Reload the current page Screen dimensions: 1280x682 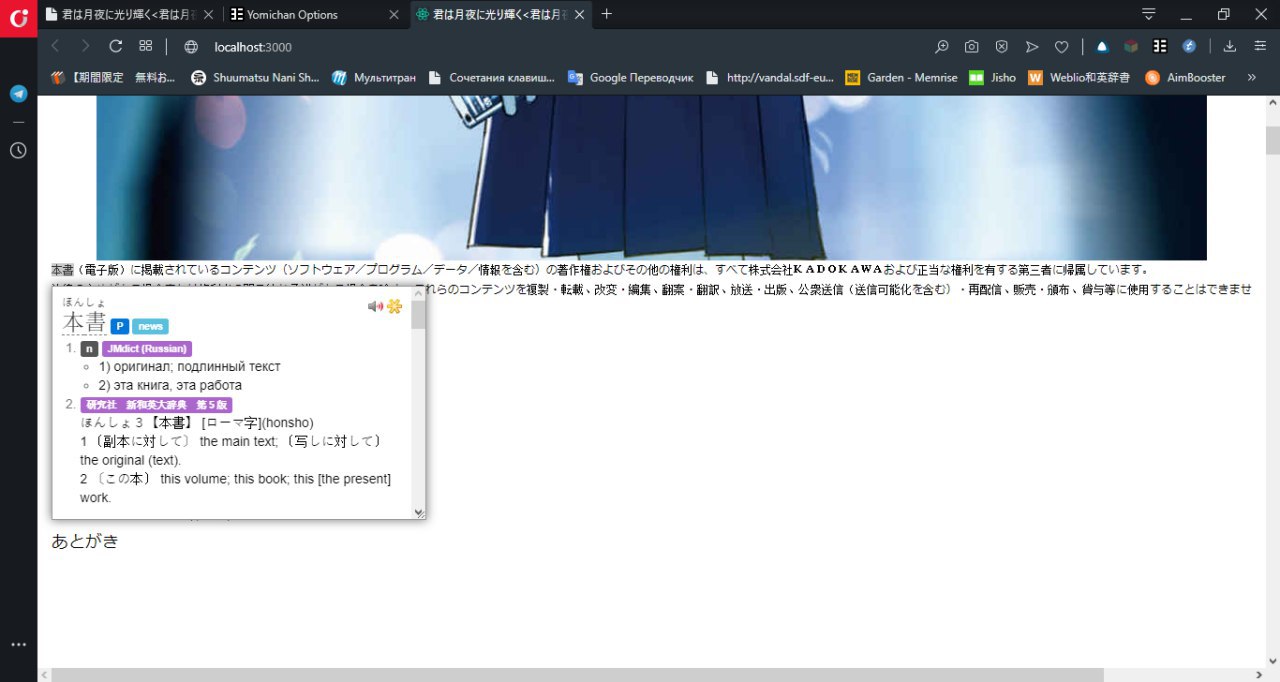click(x=115, y=46)
